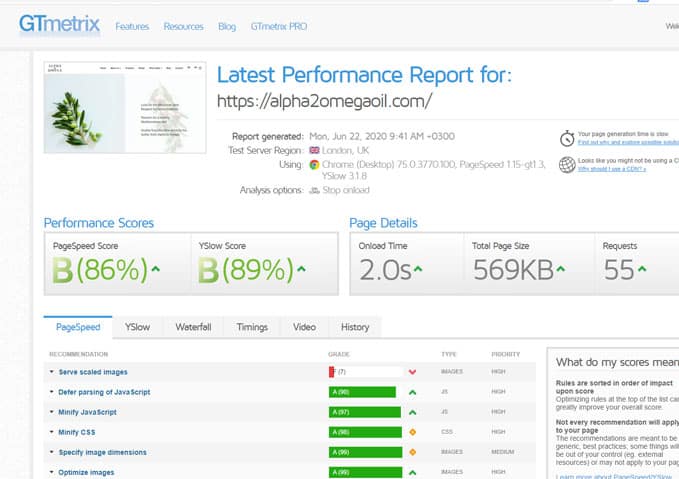Expand Minify CSS arrow
Image resolution: width=679 pixels, height=479 pixels.
(x=52, y=432)
